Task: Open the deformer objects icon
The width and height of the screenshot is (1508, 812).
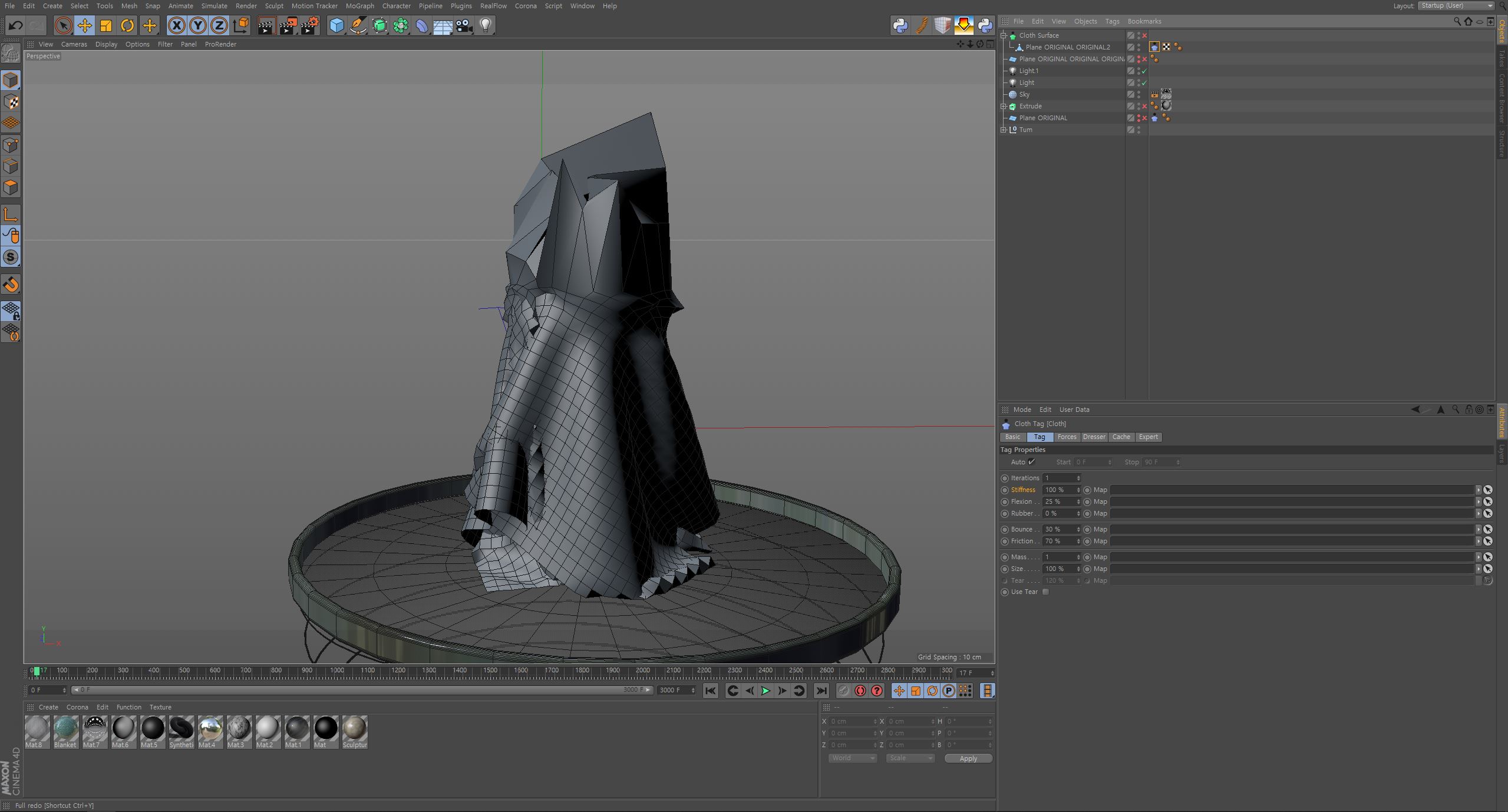Action: coord(422,25)
